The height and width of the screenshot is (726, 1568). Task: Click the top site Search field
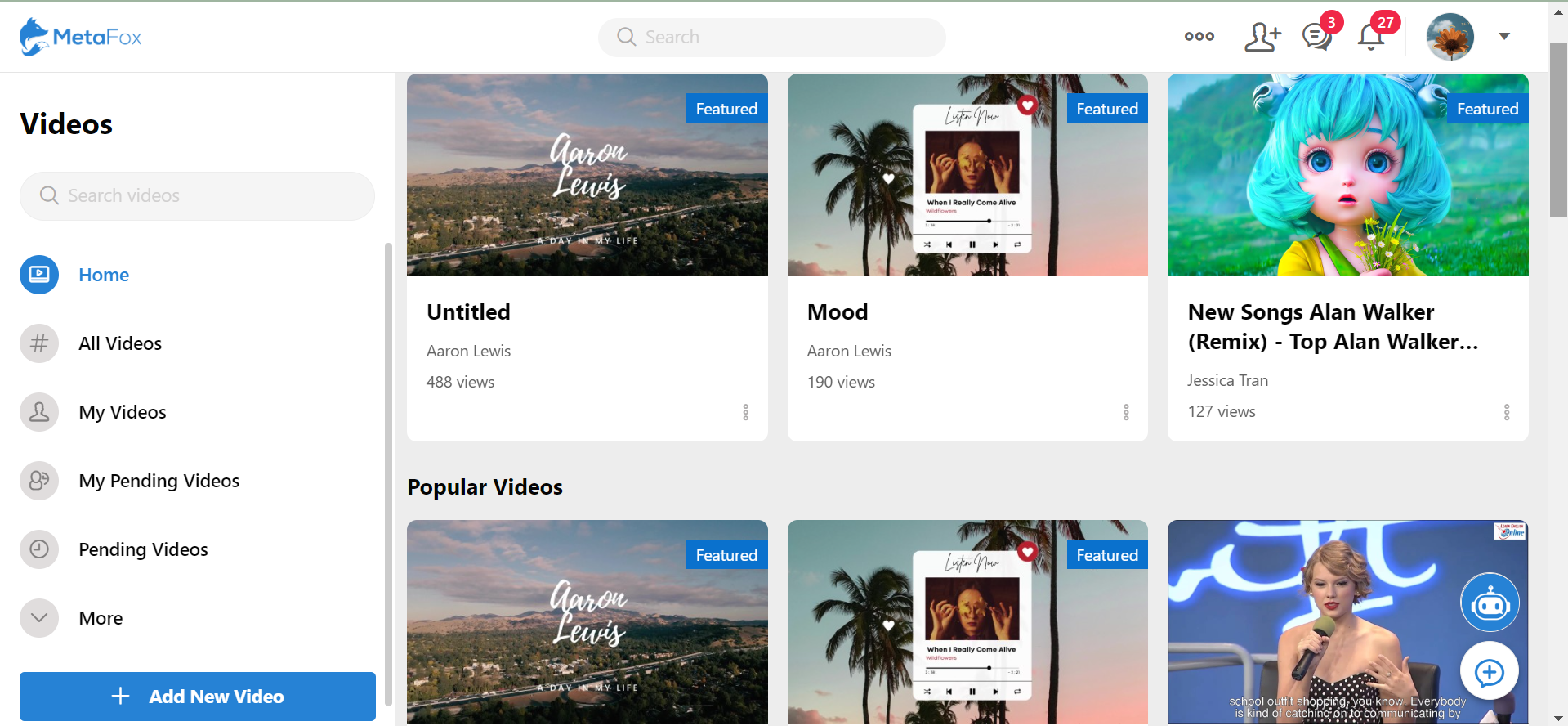772,37
